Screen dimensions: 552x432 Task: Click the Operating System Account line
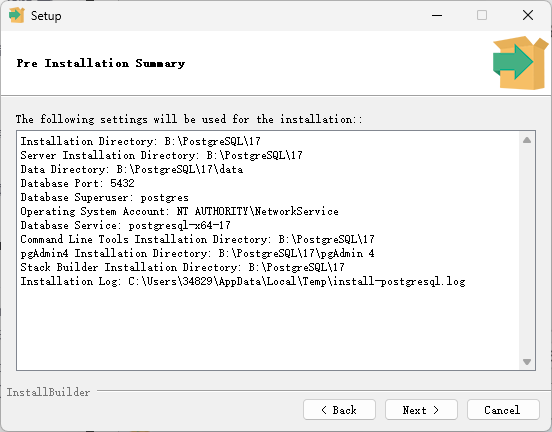(179, 212)
